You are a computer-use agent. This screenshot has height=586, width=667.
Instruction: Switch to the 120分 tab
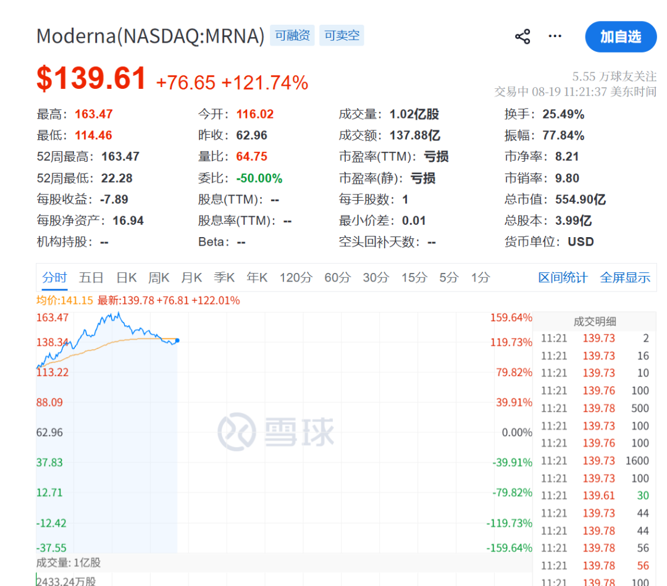296,278
